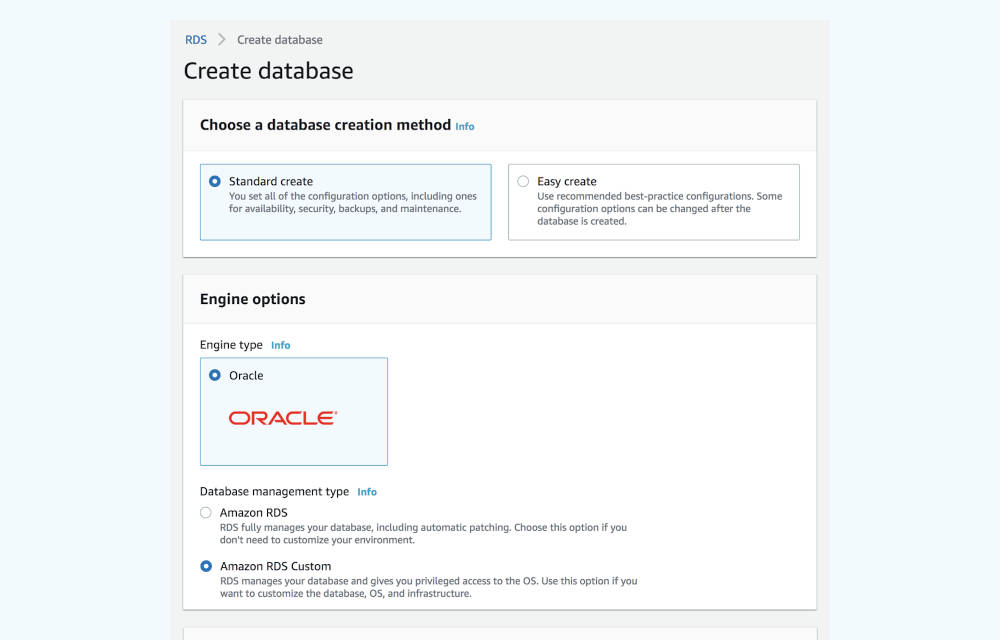The width and height of the screenshot is (1000, 640).
Task: Click the Database management type label
Action: tap(274, 492)
